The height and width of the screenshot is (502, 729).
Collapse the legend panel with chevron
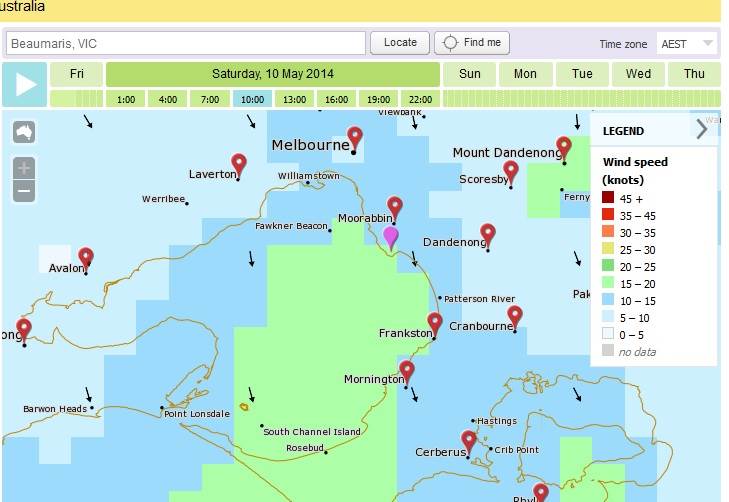[701, 129]
